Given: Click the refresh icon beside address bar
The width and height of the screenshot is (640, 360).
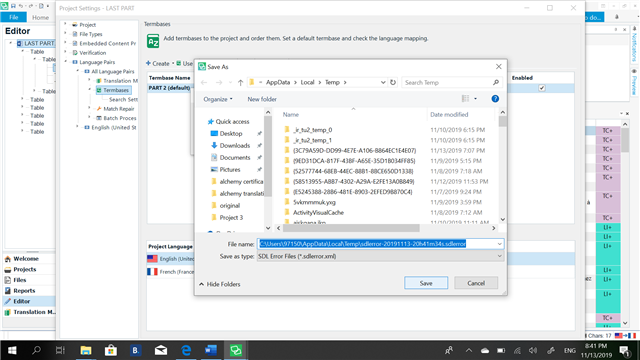Looking at the screenshot, I should [393, 82].
